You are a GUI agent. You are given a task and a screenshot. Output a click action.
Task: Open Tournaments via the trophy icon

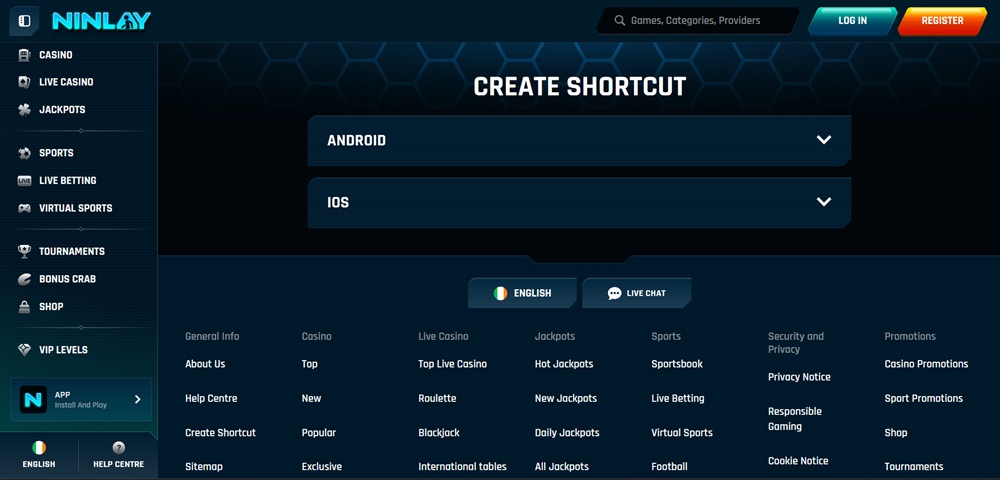pos(24,251)
